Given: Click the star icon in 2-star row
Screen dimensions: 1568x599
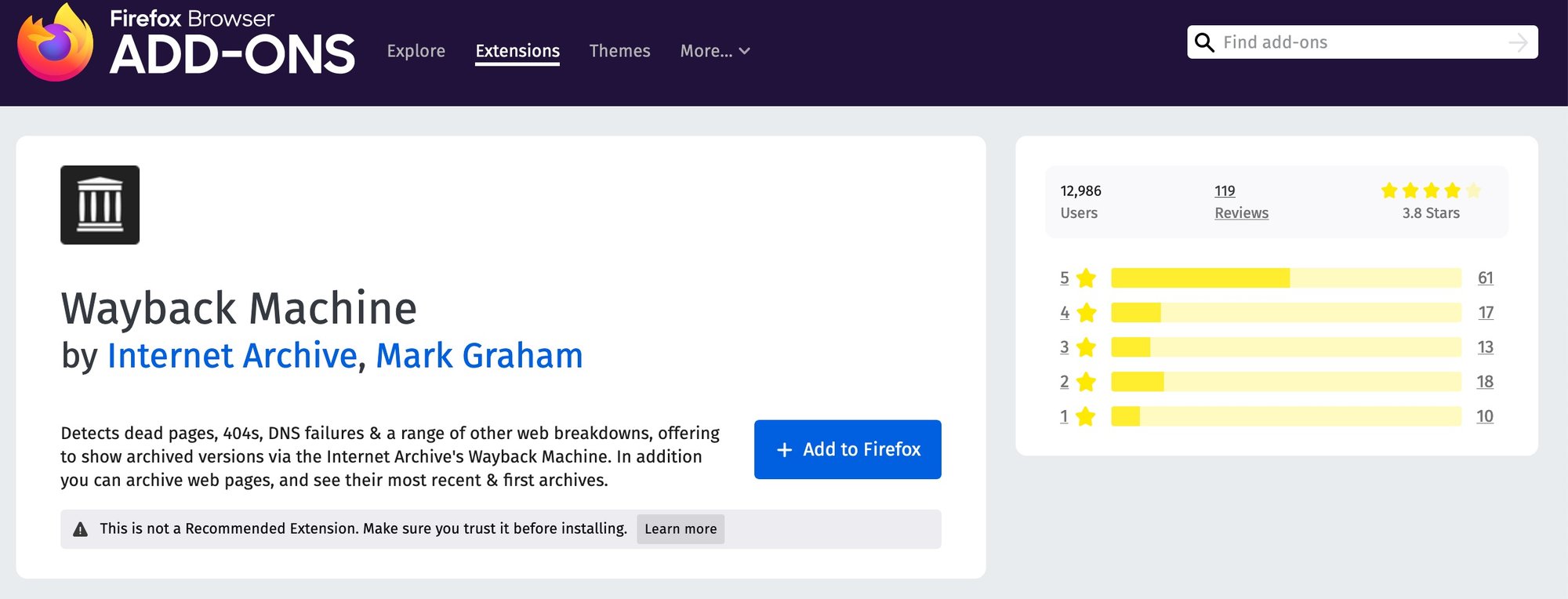Looking at the screenshot, I should coord(1086,382).
